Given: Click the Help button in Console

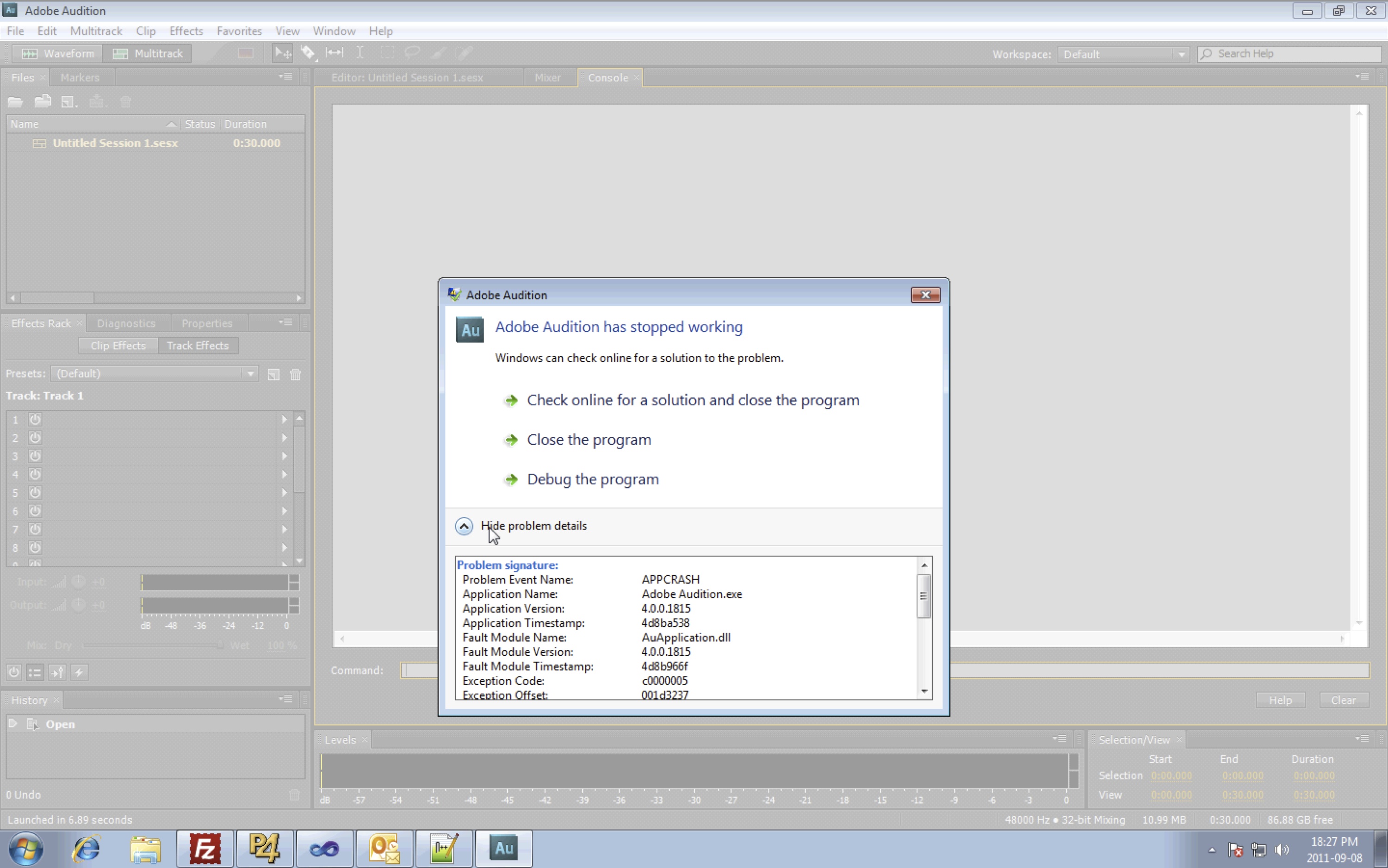Looking at the screenshot, I should click(x=1280, y=700).
